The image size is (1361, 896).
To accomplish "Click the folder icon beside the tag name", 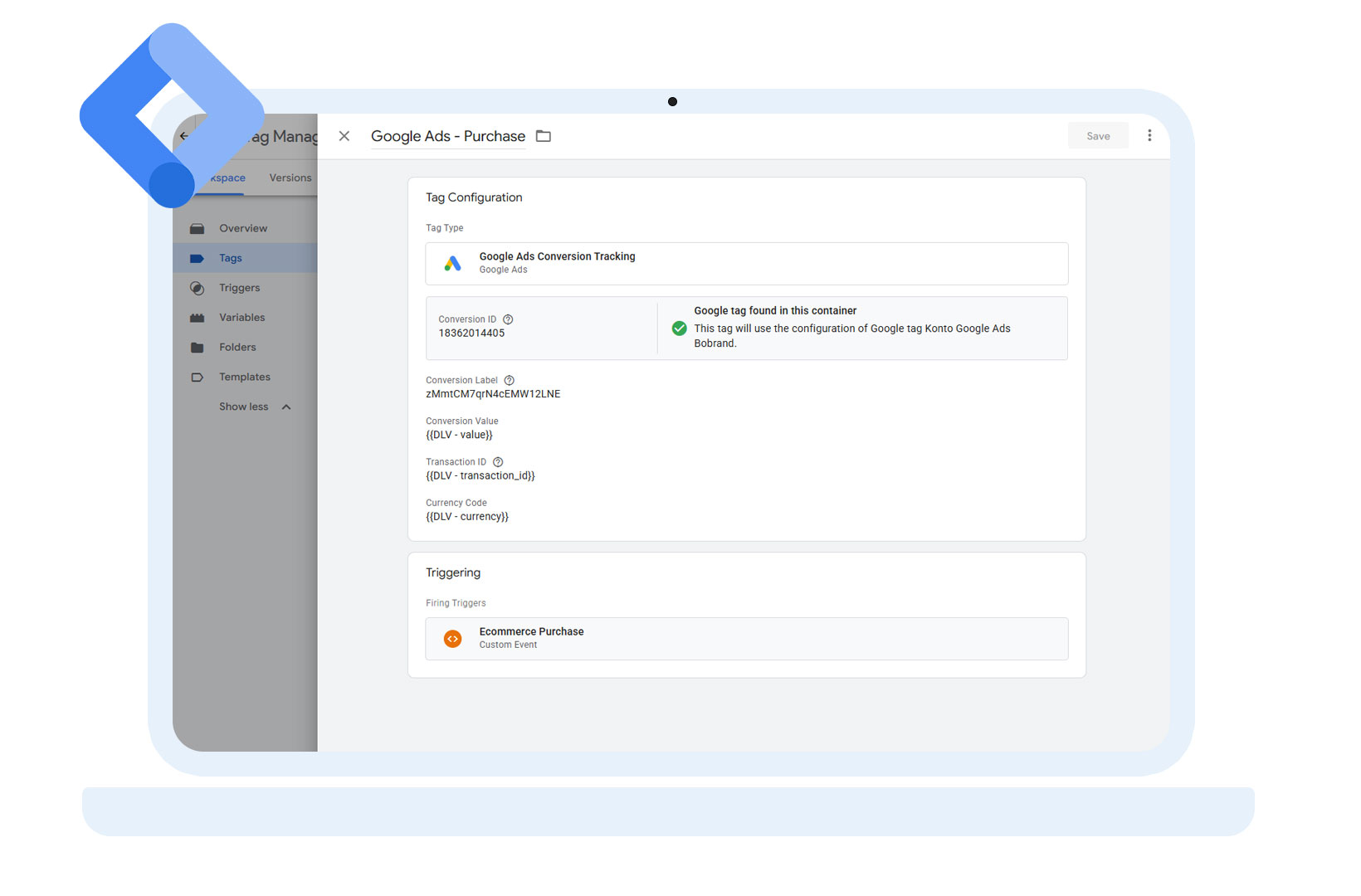I will [544, 136].
